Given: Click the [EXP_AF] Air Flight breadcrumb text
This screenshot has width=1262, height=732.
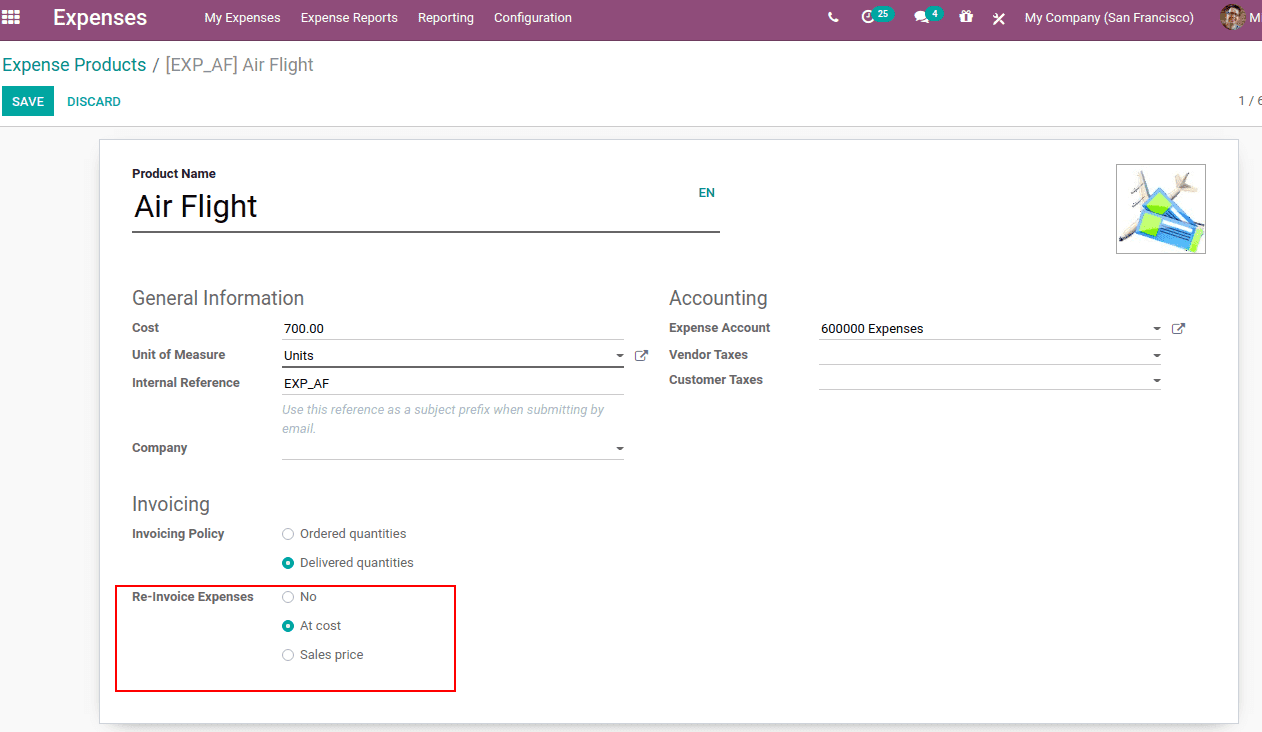Looking at the screenshot, I should click(x=239, y=65).
